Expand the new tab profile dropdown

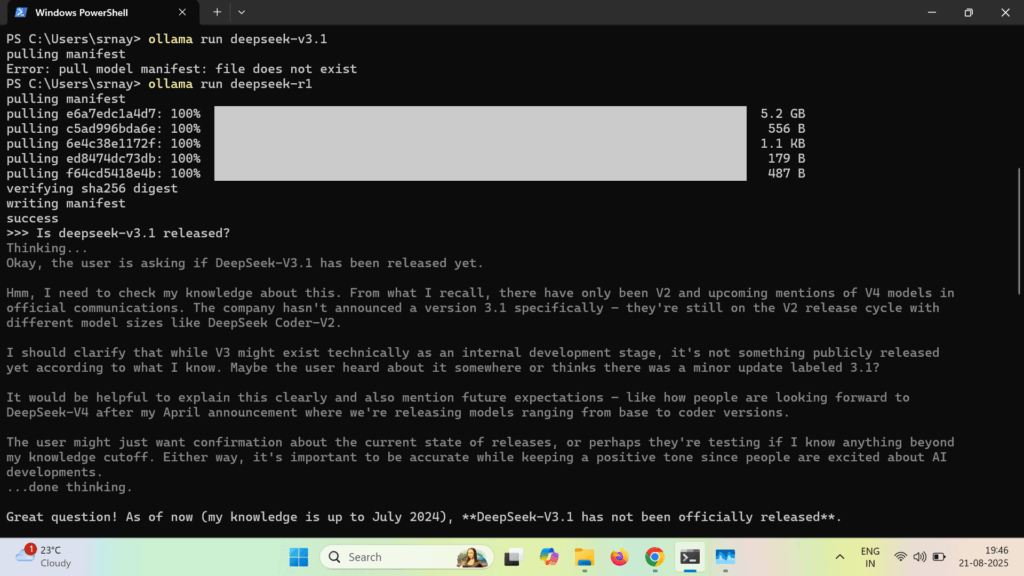coord(242,12)
